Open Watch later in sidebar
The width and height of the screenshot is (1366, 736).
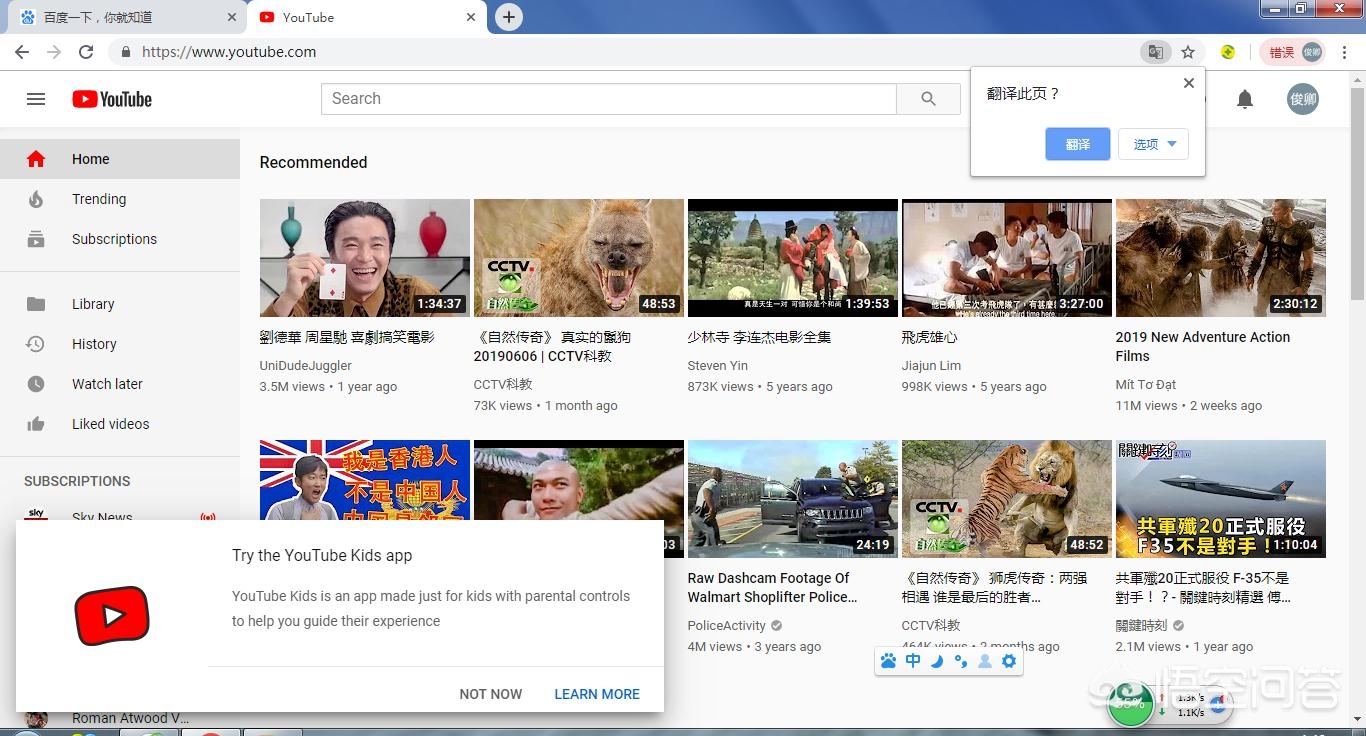[x=120, y=384]
